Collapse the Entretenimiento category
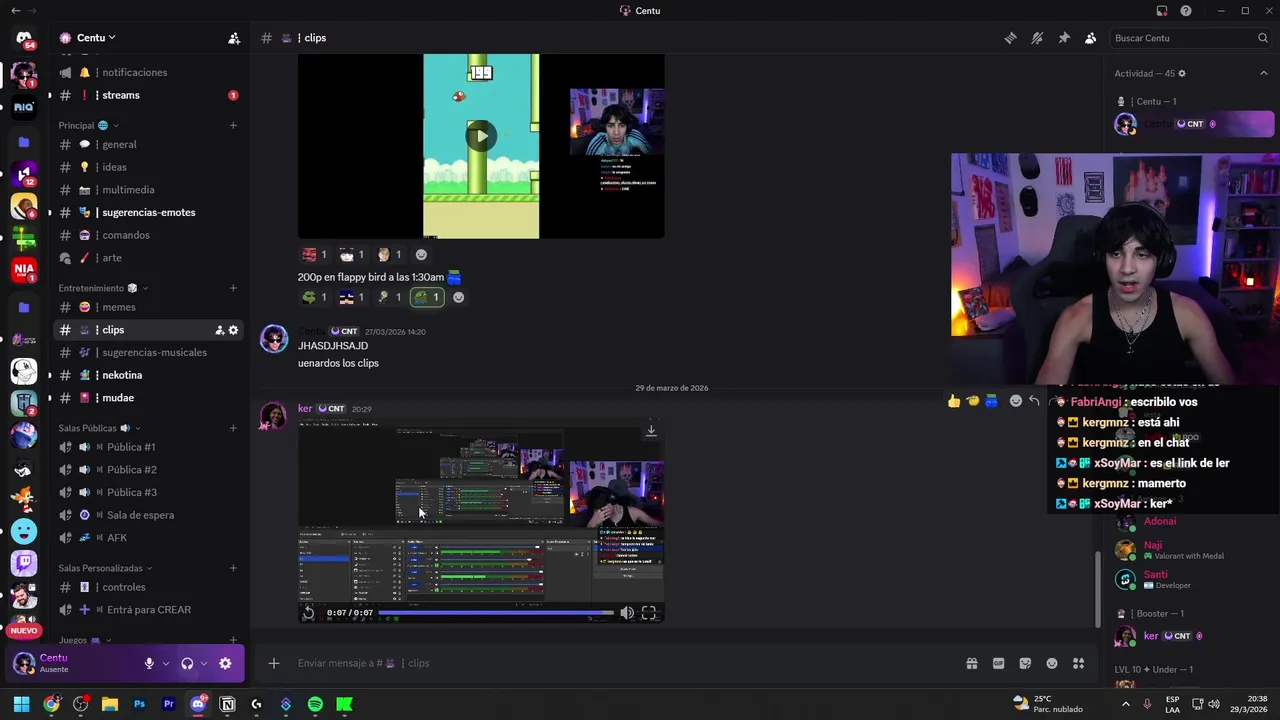This screenshot has height=720, width=1280. pyautogui.click(x=103, y=288)
